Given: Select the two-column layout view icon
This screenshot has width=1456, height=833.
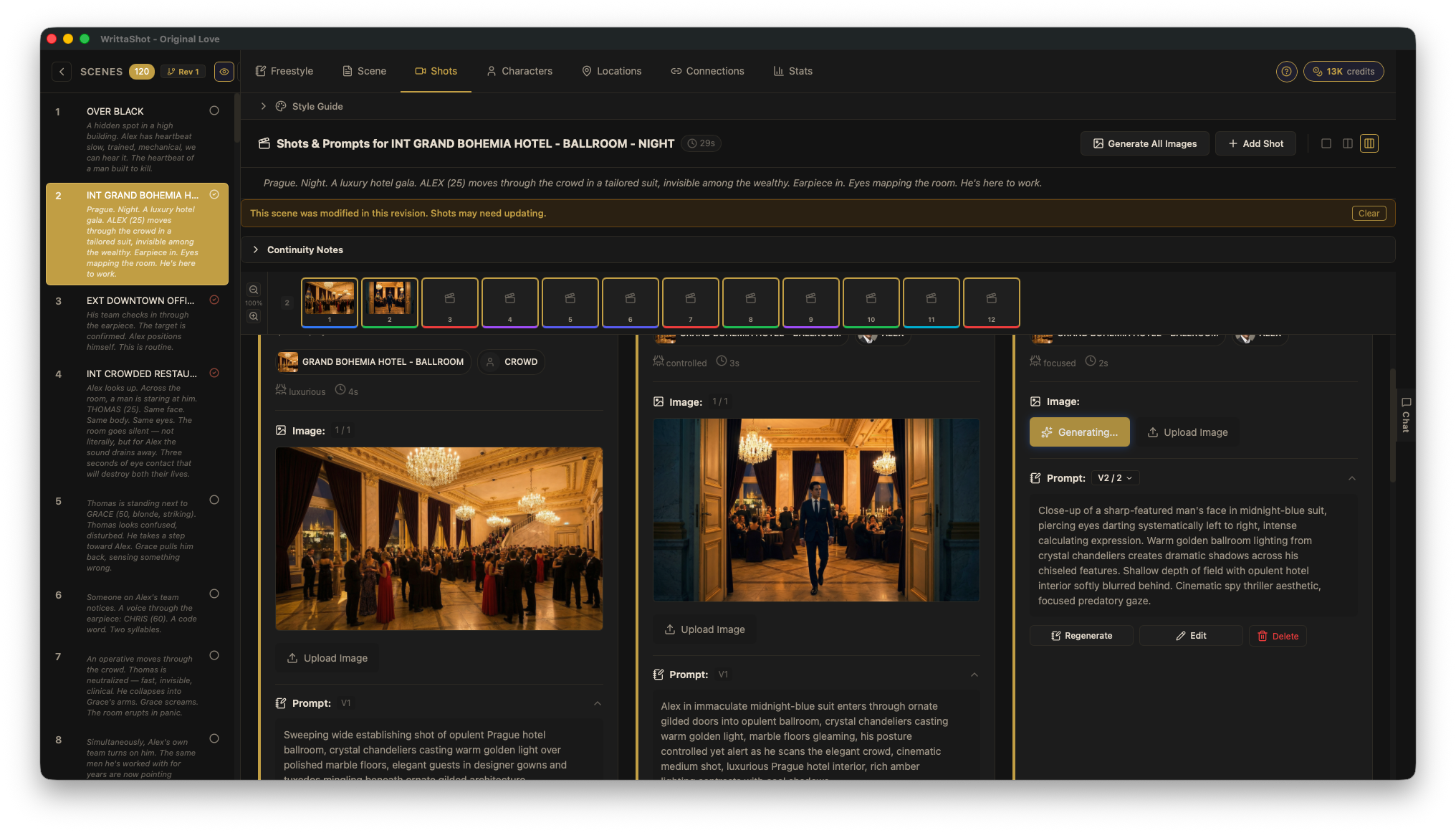Looking at the screenshot, I should [x=1348, y=143].
